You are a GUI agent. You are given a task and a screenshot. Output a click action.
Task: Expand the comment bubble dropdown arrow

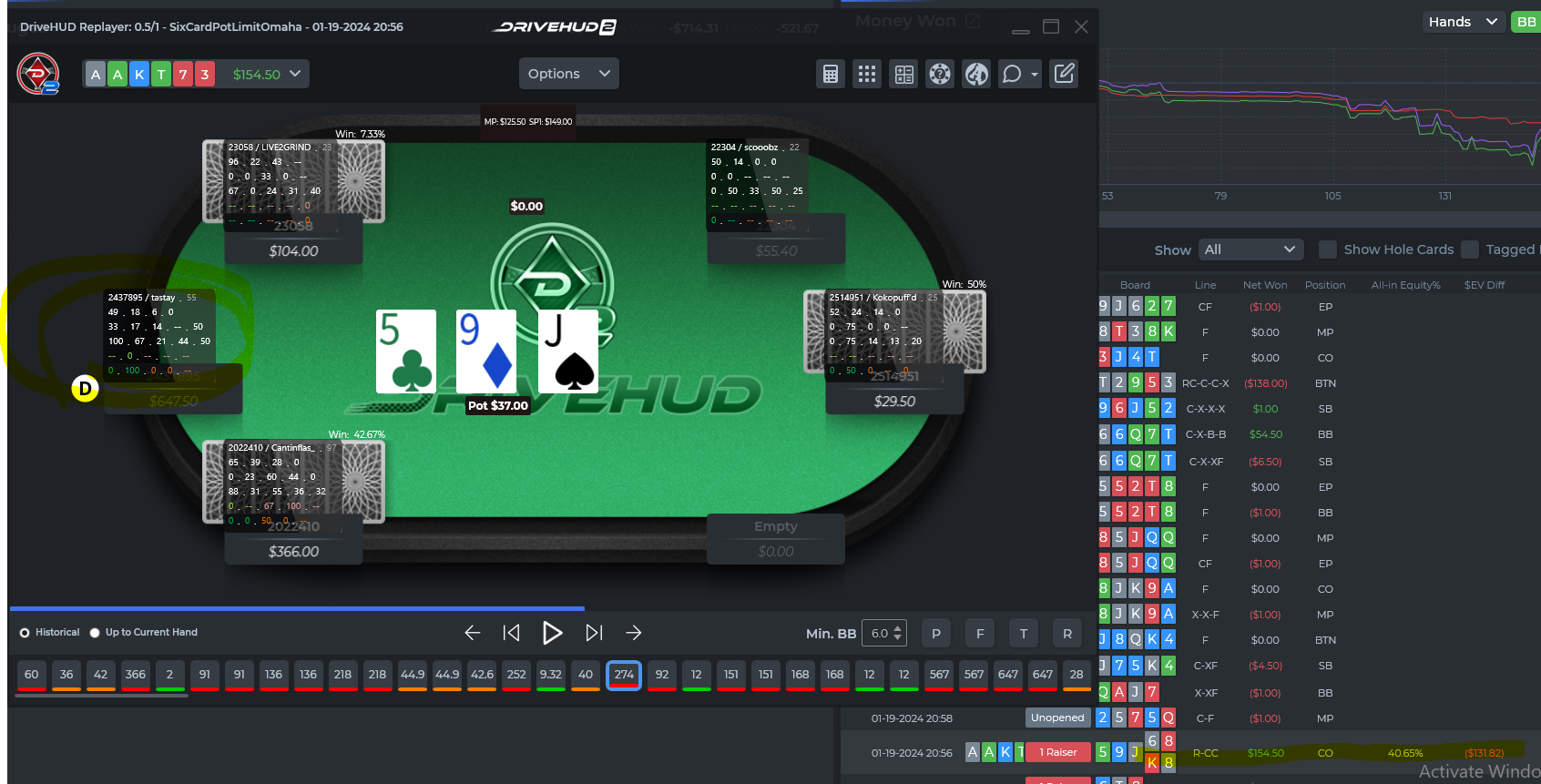coord(1035,75)
